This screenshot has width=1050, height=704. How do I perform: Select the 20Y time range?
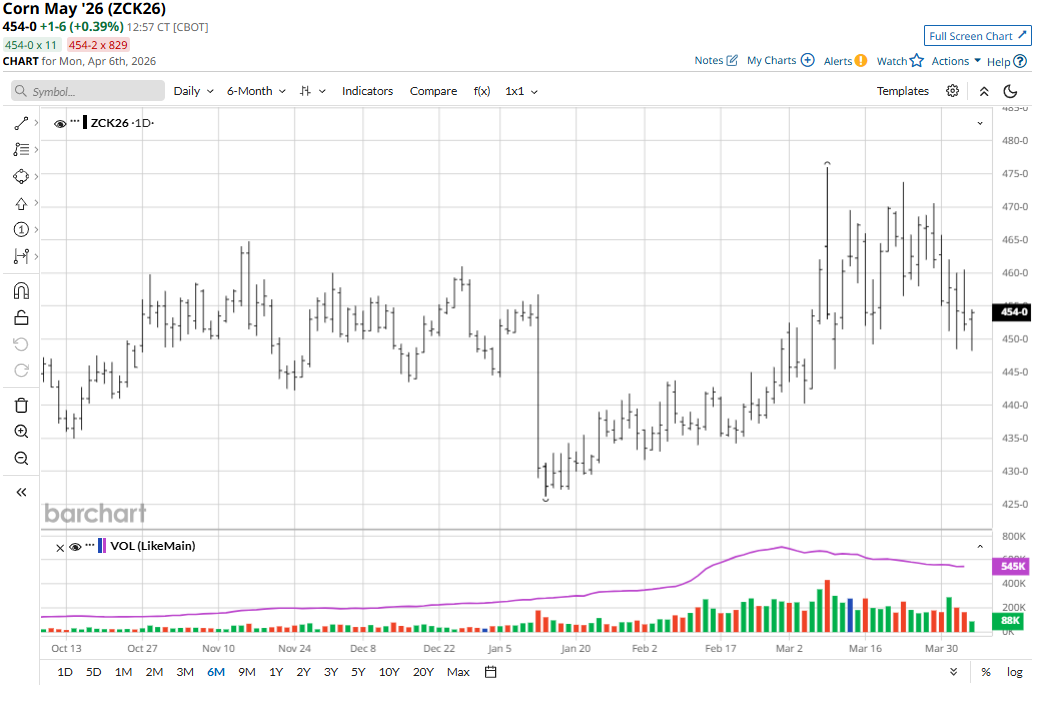pyautogui.click(x=423, y=672)
